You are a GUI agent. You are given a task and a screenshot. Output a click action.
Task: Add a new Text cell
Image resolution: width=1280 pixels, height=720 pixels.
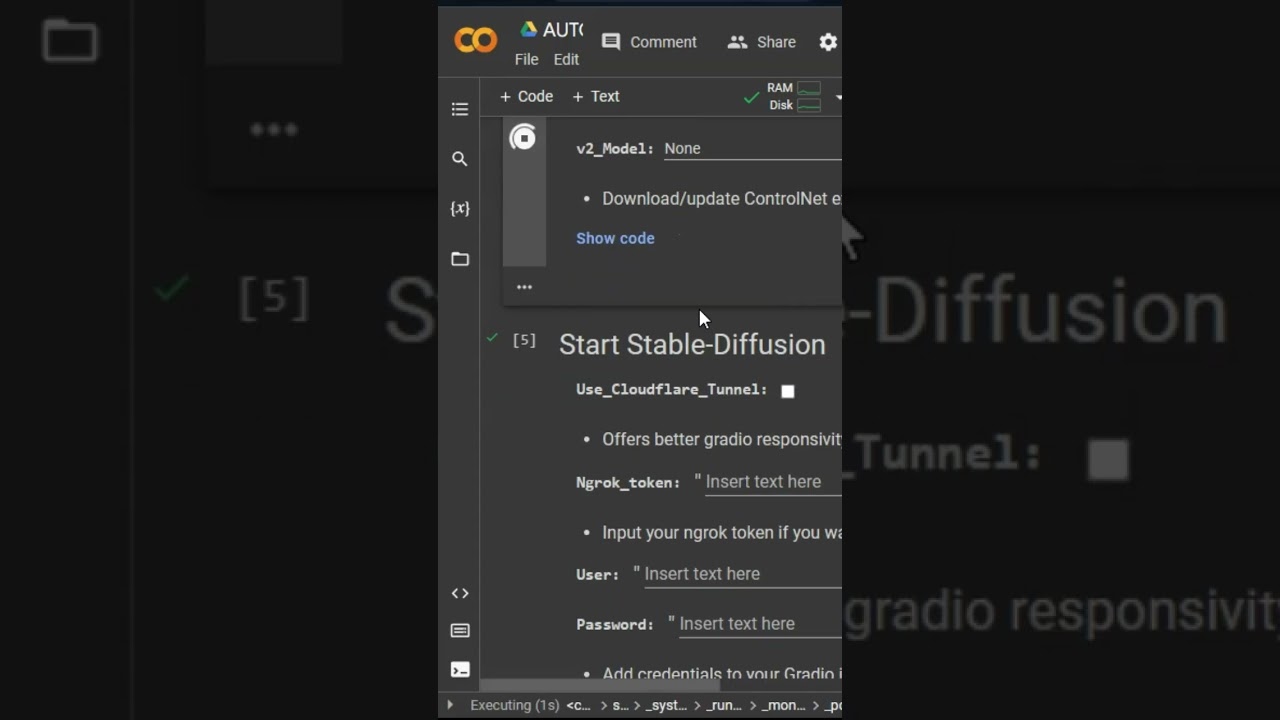(x=596, y=96)
